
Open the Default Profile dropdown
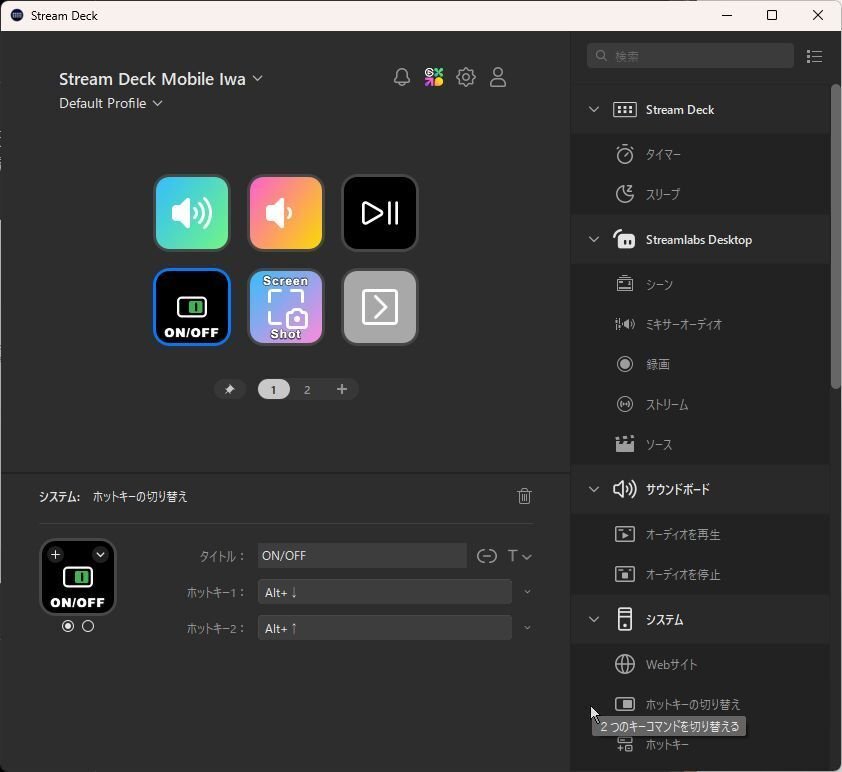tap(110, 103)
